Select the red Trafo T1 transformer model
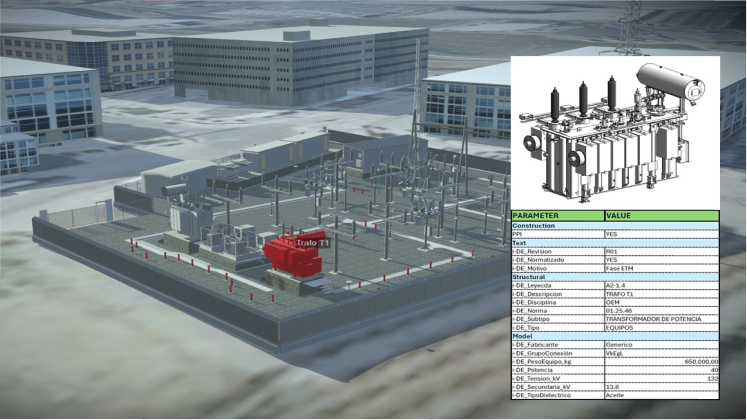The height and width of the screenshot is (420, 747). [290, 256]
